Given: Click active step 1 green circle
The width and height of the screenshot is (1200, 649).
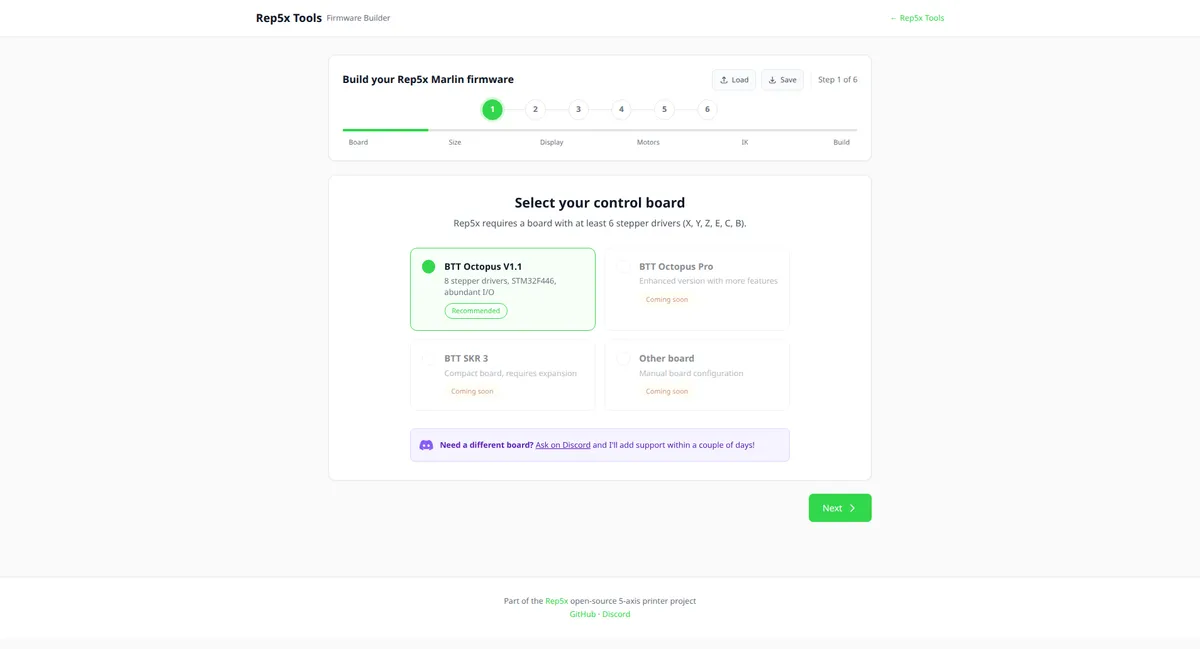Looking at the screenshot, I should pos(492,110).
